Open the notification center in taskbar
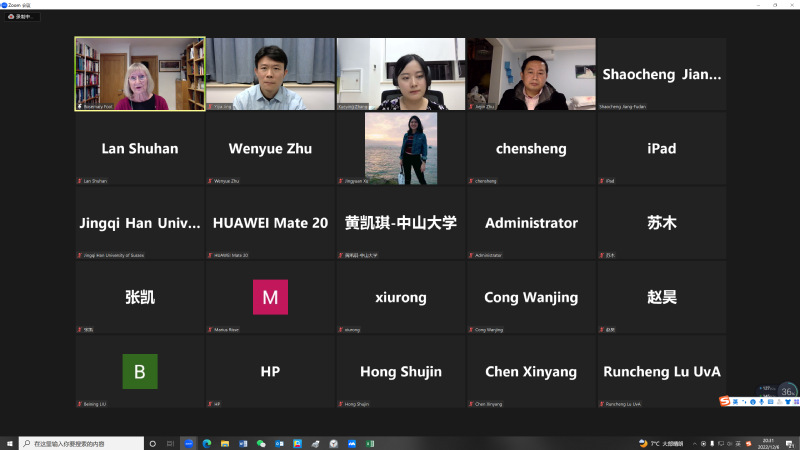 789,443
